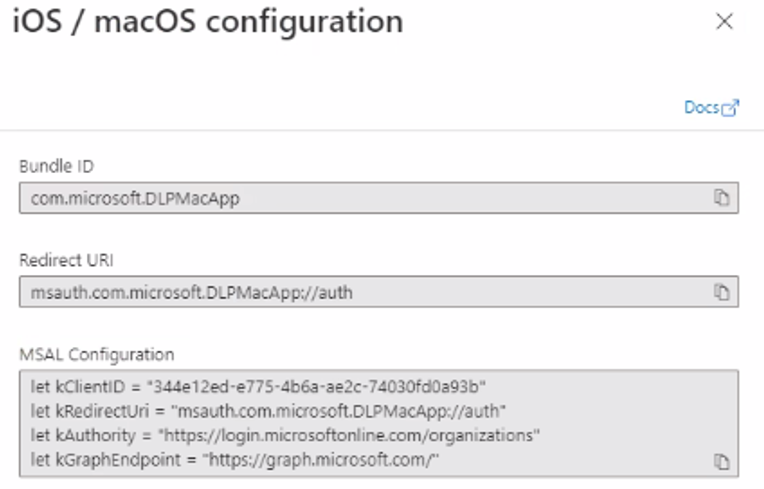Open the Docs link
This screenshot has width=764, height=489.
[x=702, y=107]
